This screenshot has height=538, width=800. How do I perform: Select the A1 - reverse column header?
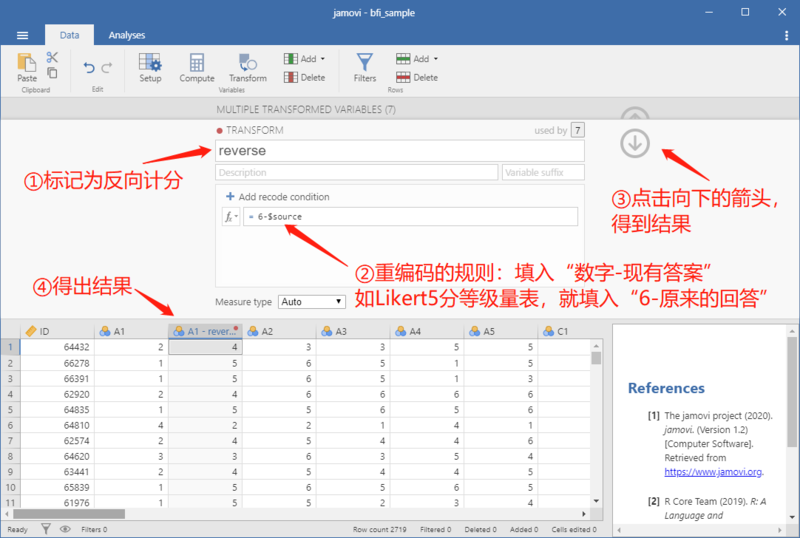tap(206, 331)
